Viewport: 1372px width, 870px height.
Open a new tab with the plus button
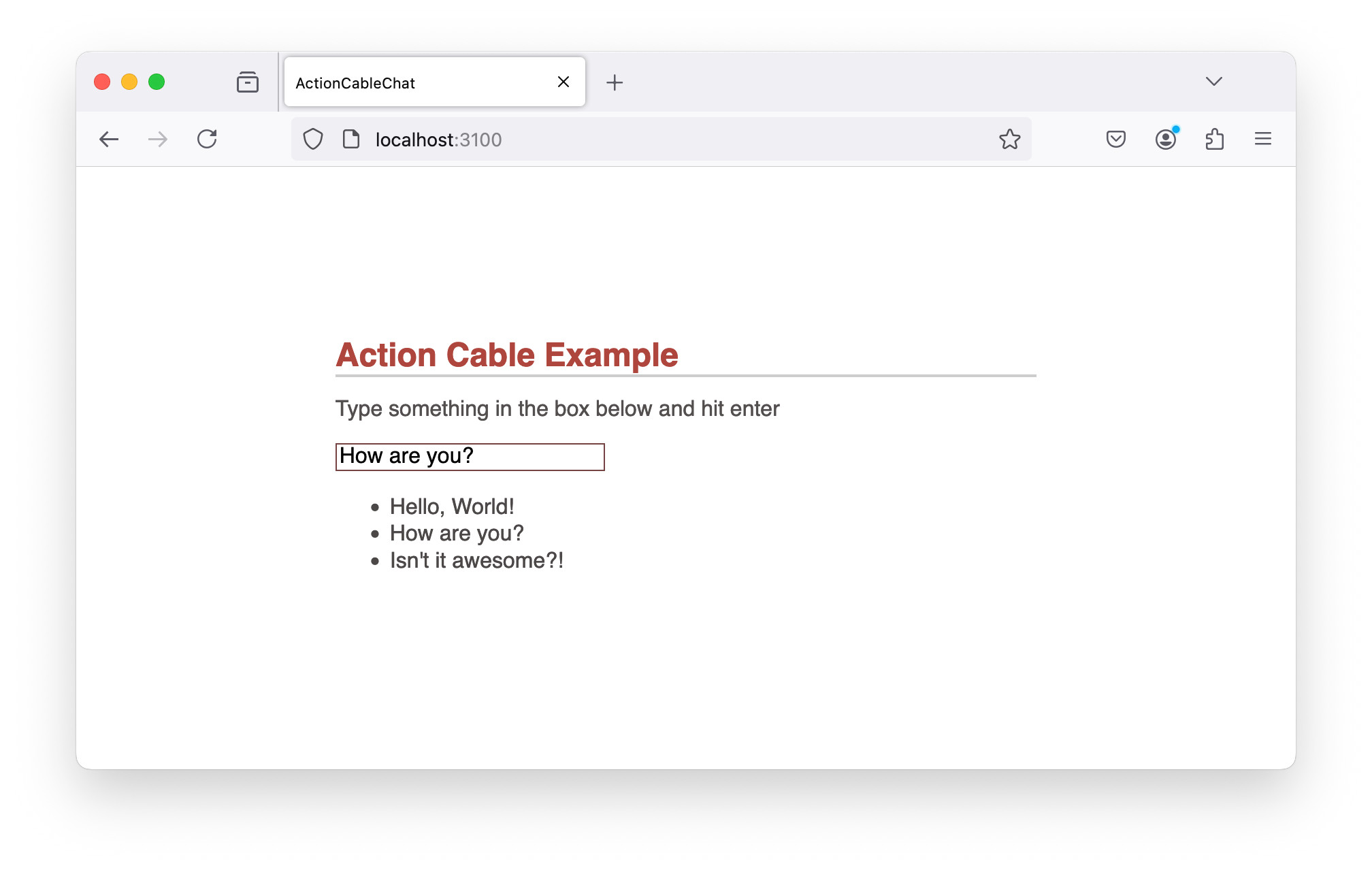(x=615, y=82)
